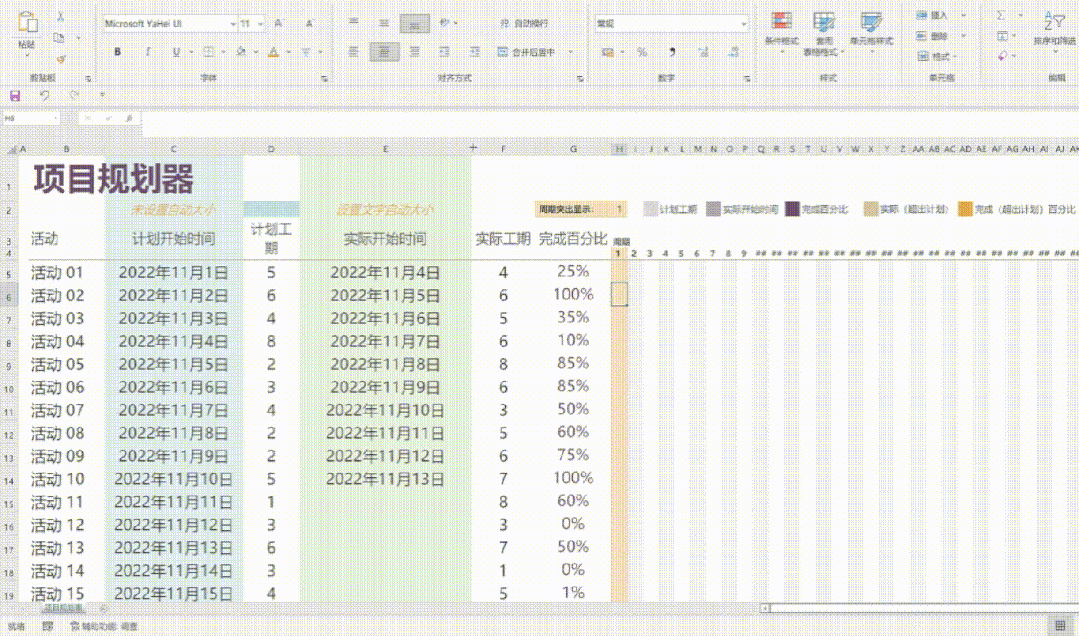This screenshot has height=636, width=1079.
Task: Open 条件格式 conditional formatting
Action: point(782,30)
